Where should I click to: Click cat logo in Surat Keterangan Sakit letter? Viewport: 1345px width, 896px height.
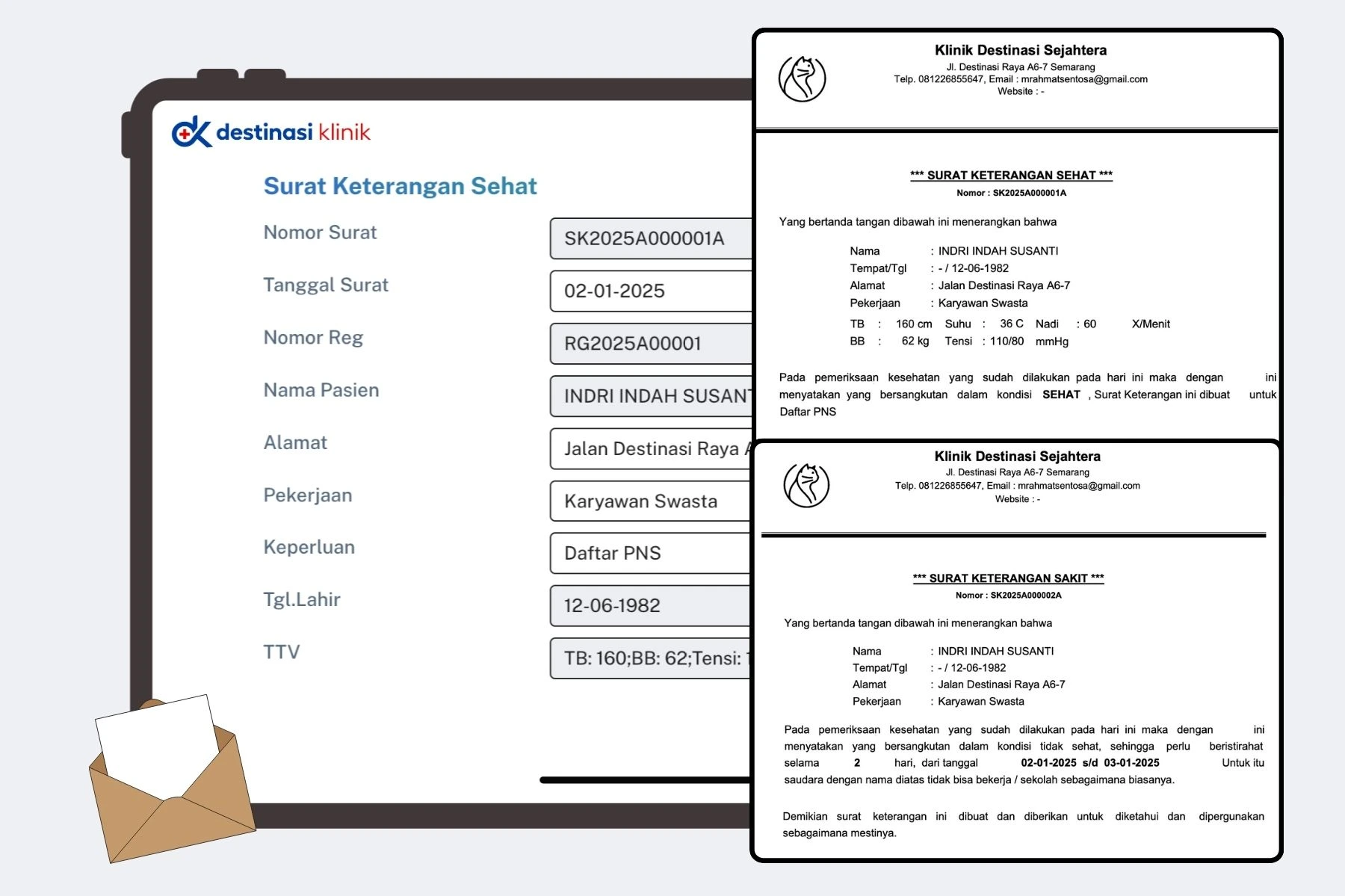click(806, 484)
